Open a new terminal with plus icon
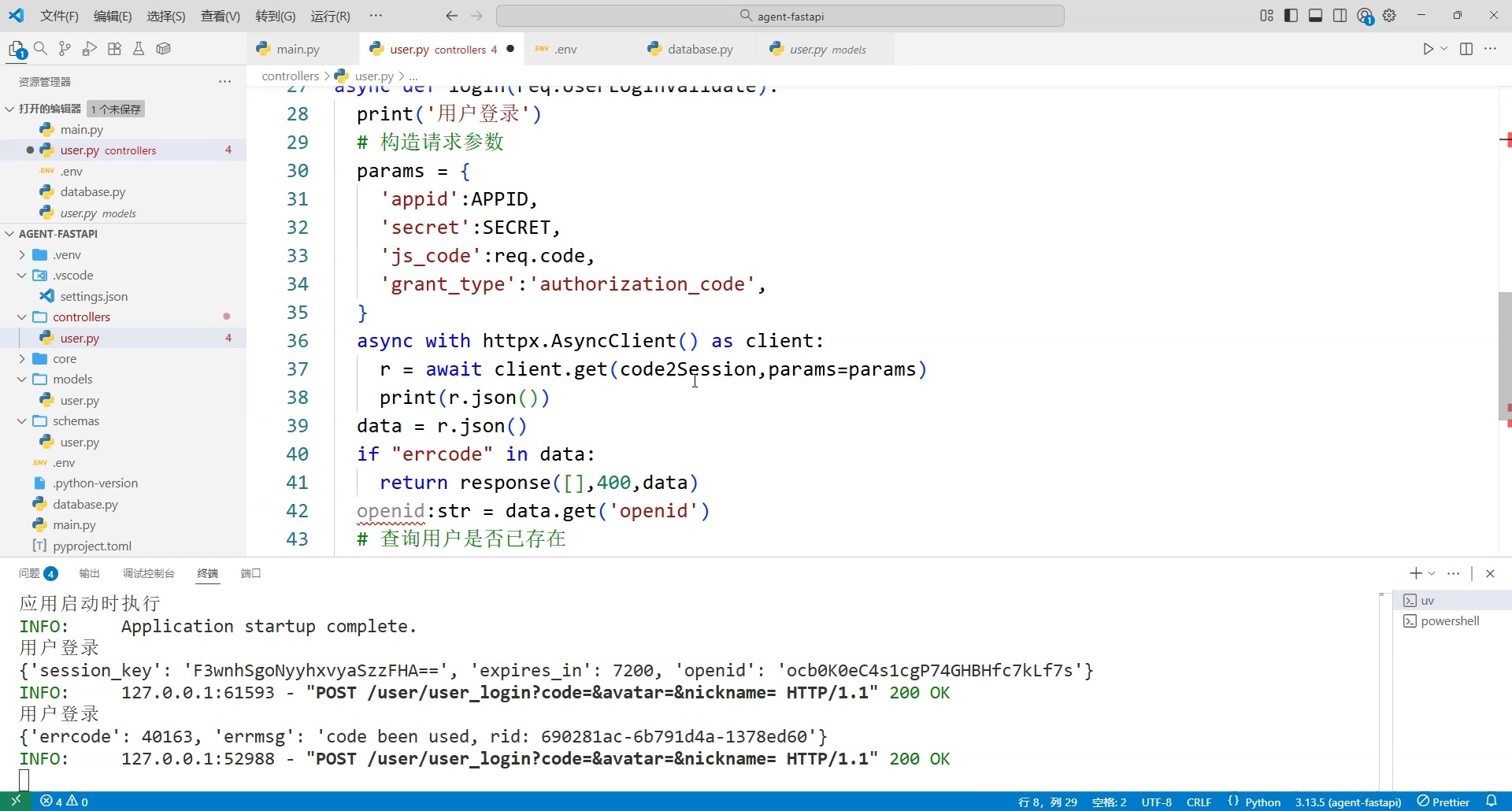This screenshot has width=1512, height=811. coord(1415,573)
